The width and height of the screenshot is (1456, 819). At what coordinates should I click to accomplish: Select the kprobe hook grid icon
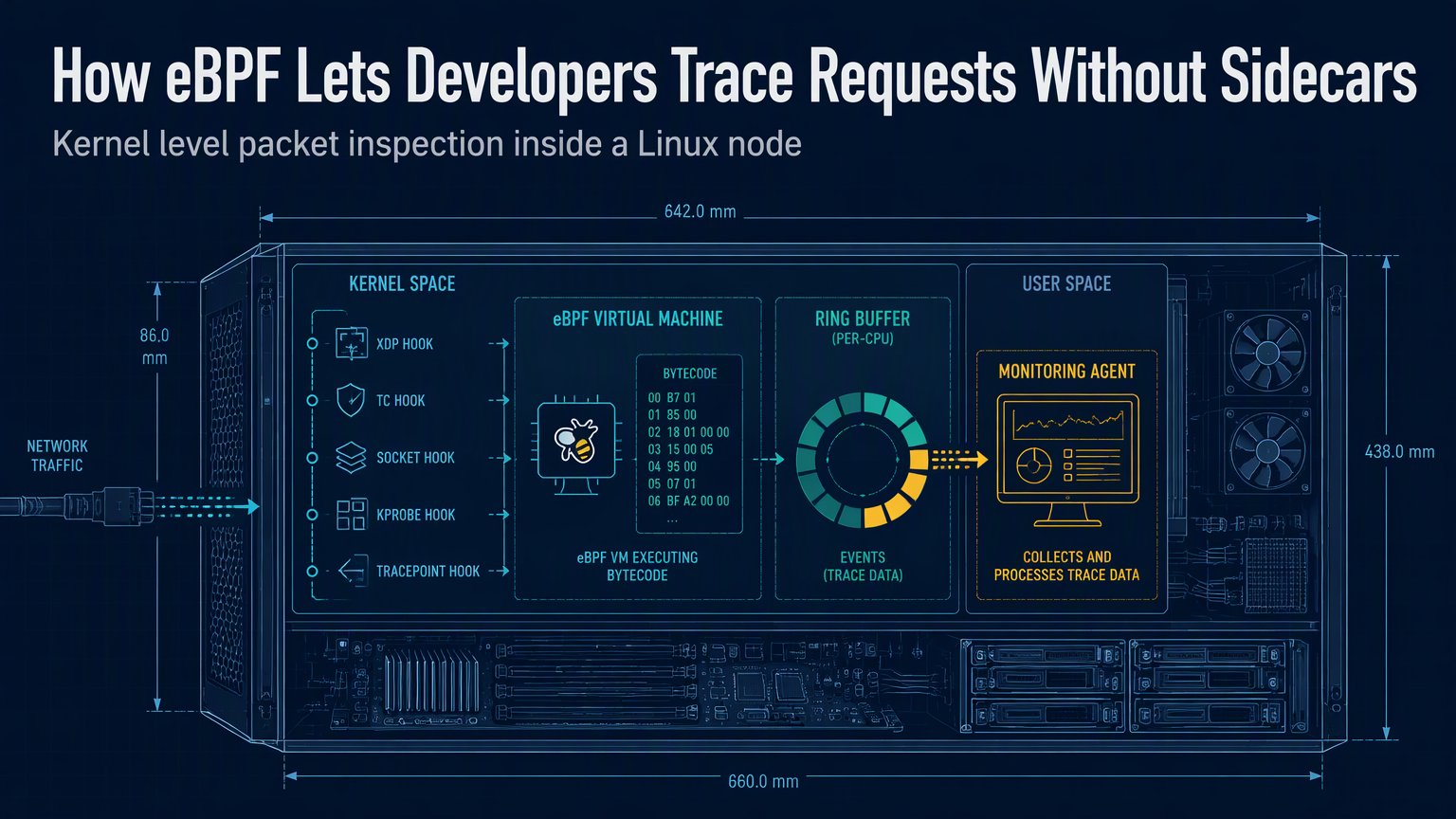tap(352, 515)
